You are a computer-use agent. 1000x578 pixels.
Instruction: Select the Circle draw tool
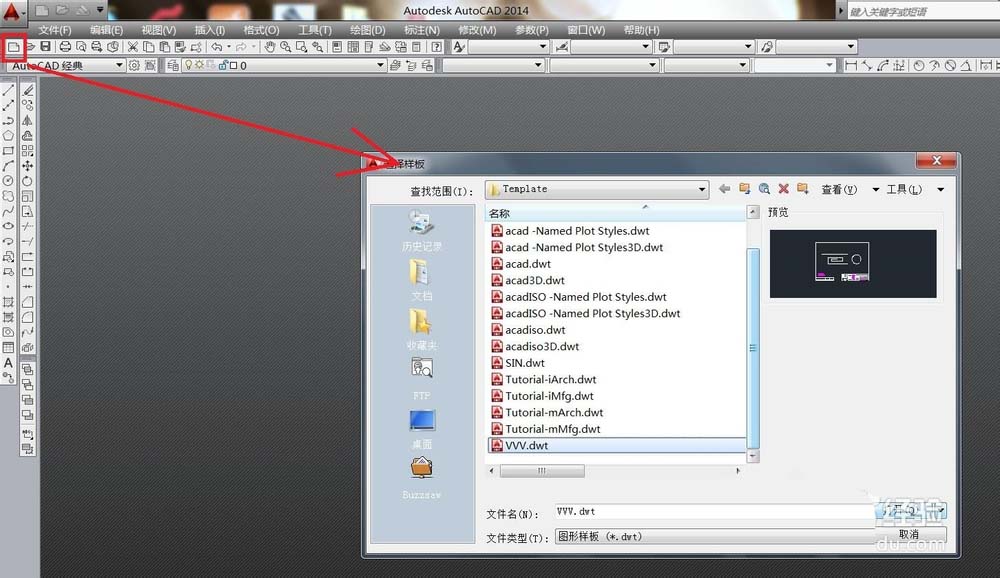pyautogui.click(x=8, y=181)
